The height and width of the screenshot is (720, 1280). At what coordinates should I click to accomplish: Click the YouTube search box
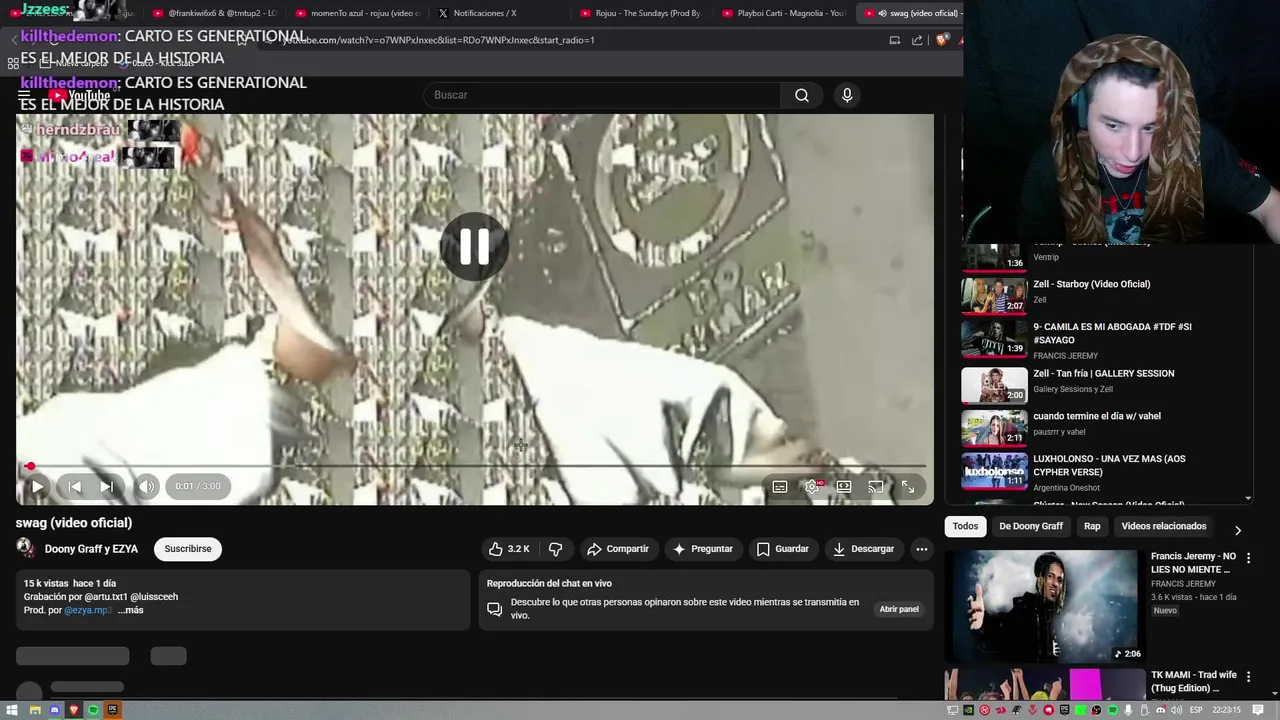(x=602, y=95)
